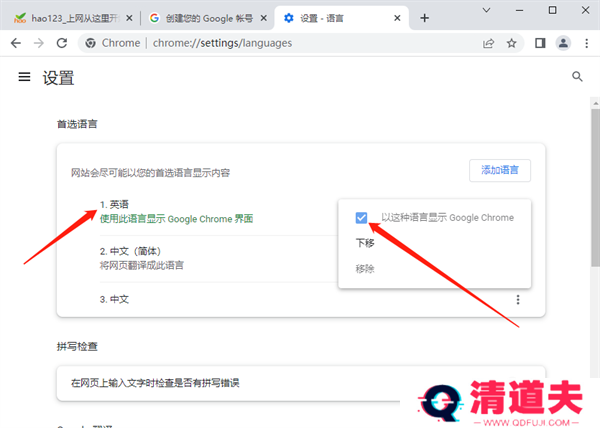Click the browser forward arrow
This screenshot has width=600, height=428.
pos(39,43)
